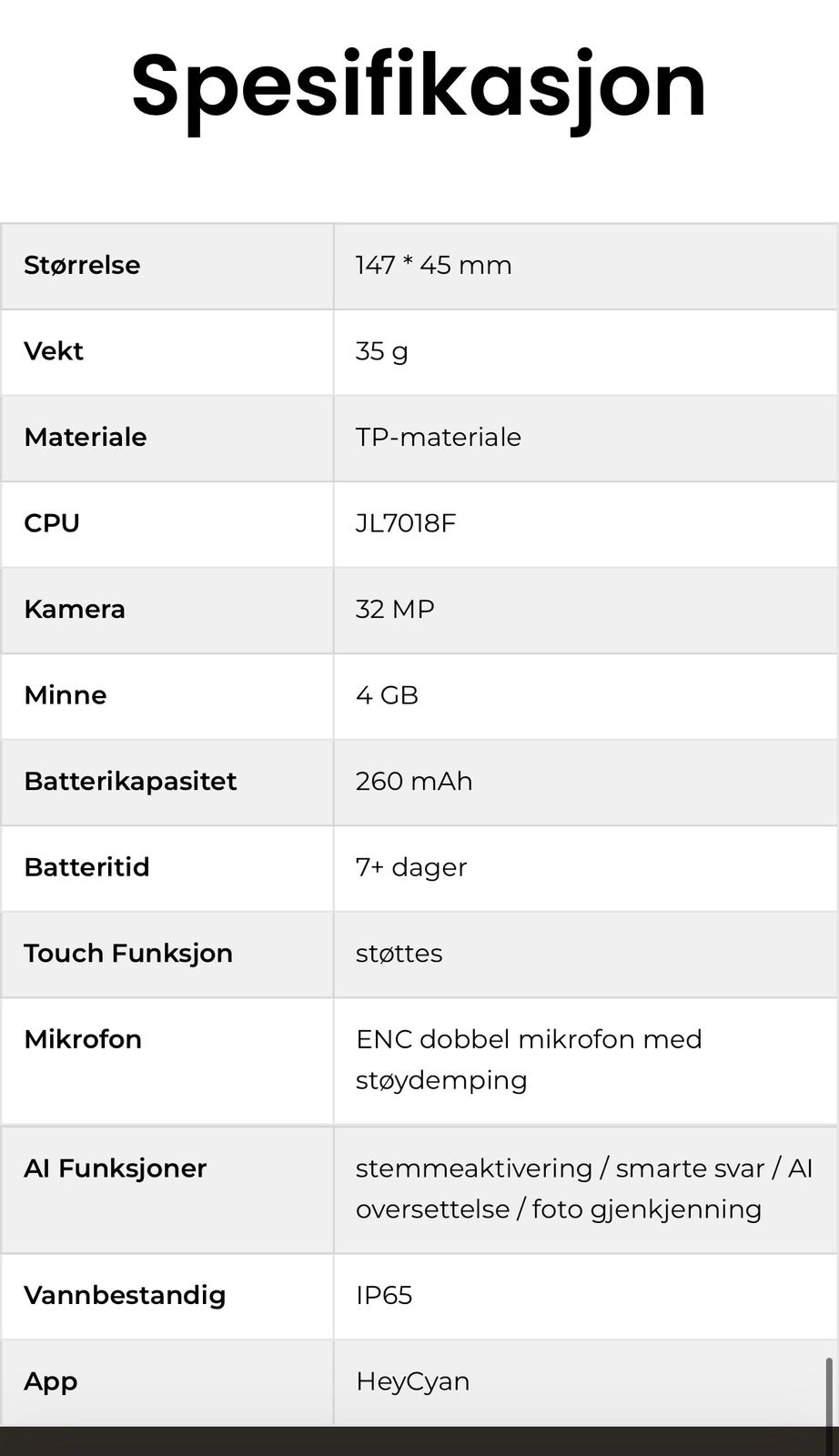Select the Kamera label

coord(75,610)
